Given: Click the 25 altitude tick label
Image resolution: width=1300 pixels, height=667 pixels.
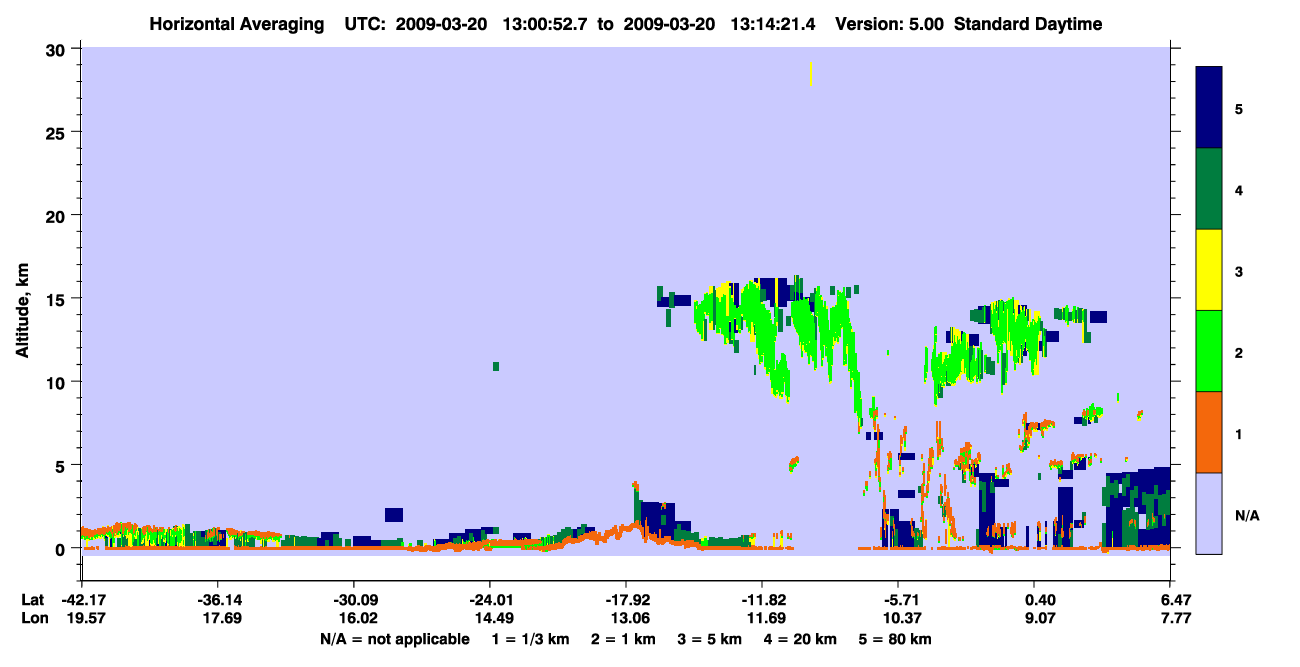Looking at the screenshot, I should point(58,132).
